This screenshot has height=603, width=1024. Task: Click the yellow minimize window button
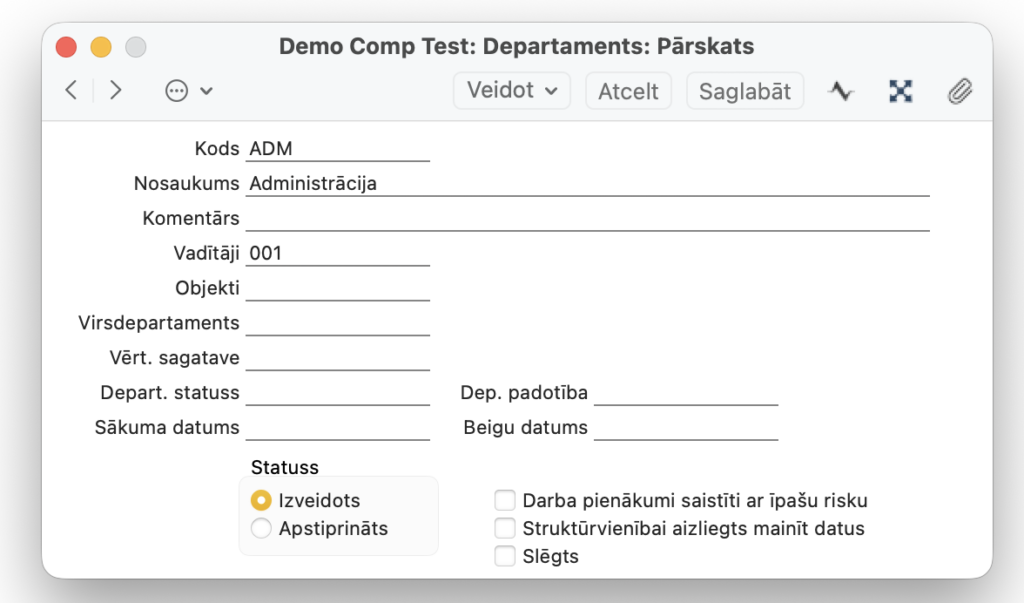[101, 47]
